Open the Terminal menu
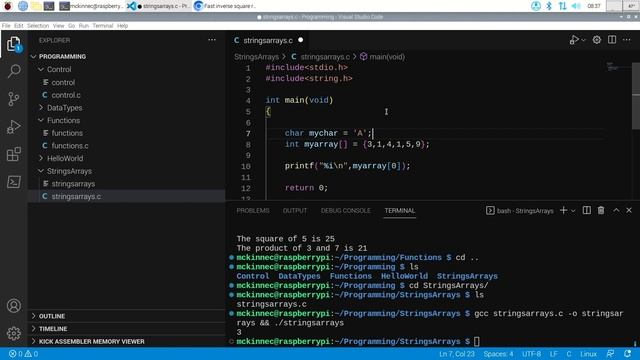 coord(102,26)
